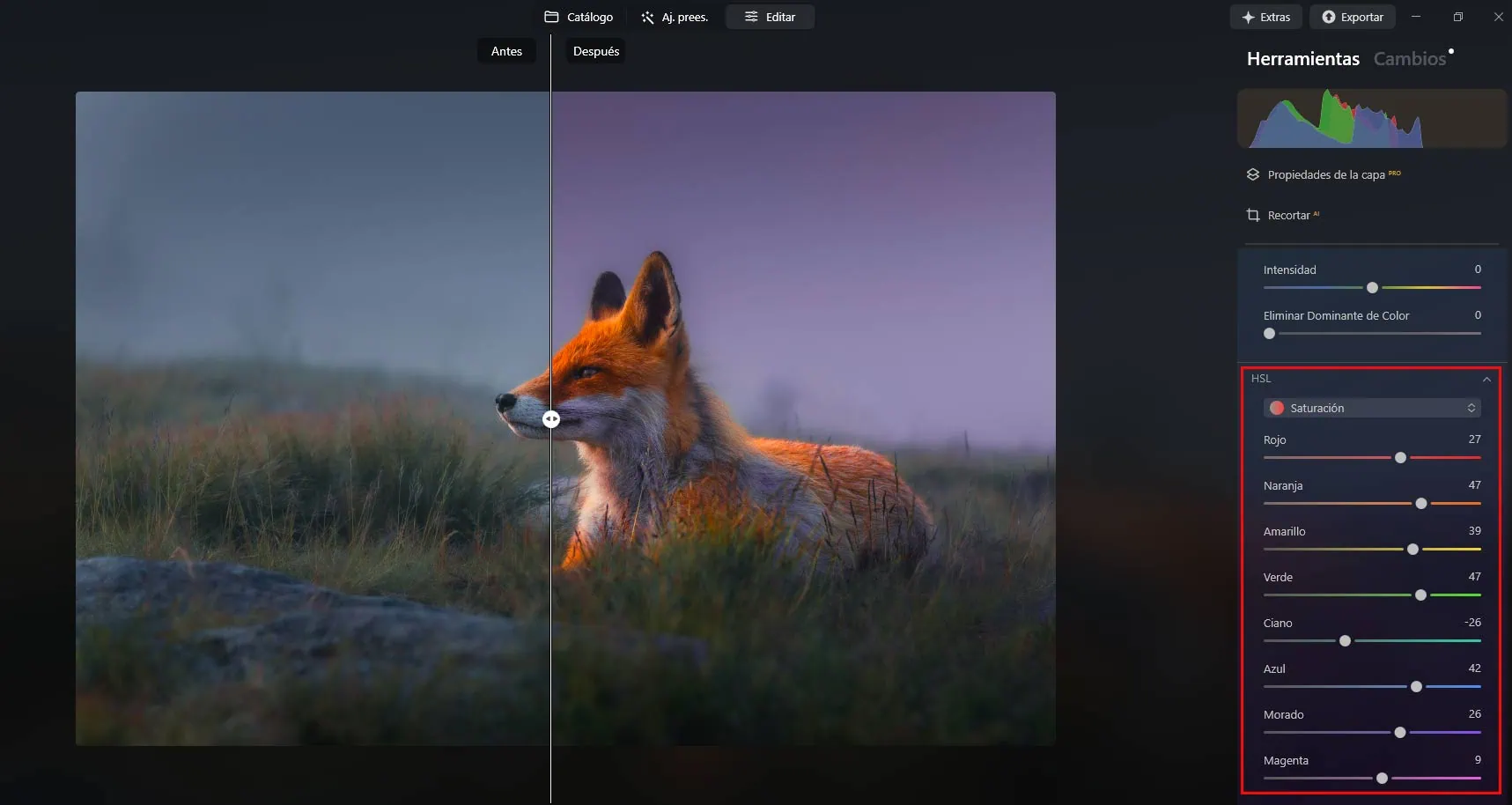The image size is (1512, 805).
Task: Click the Exportar button
Action: [1353, 17]
